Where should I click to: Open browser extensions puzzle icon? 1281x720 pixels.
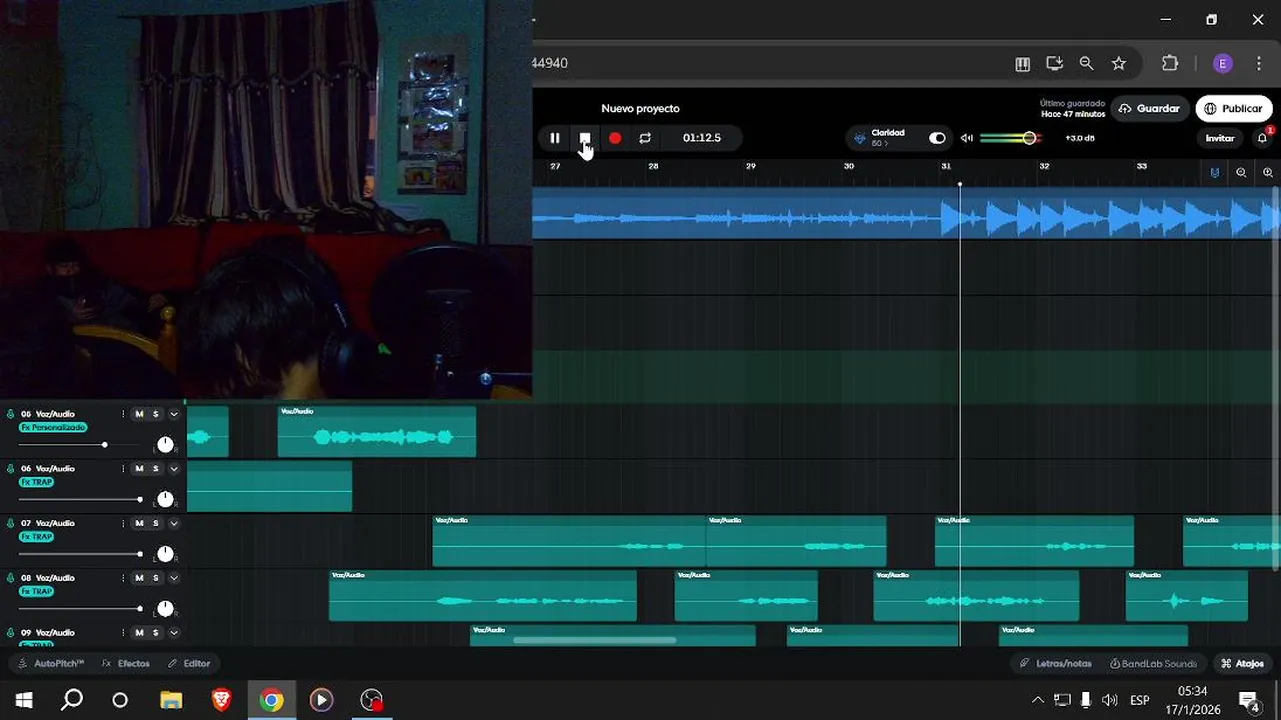click(1170, 63)
